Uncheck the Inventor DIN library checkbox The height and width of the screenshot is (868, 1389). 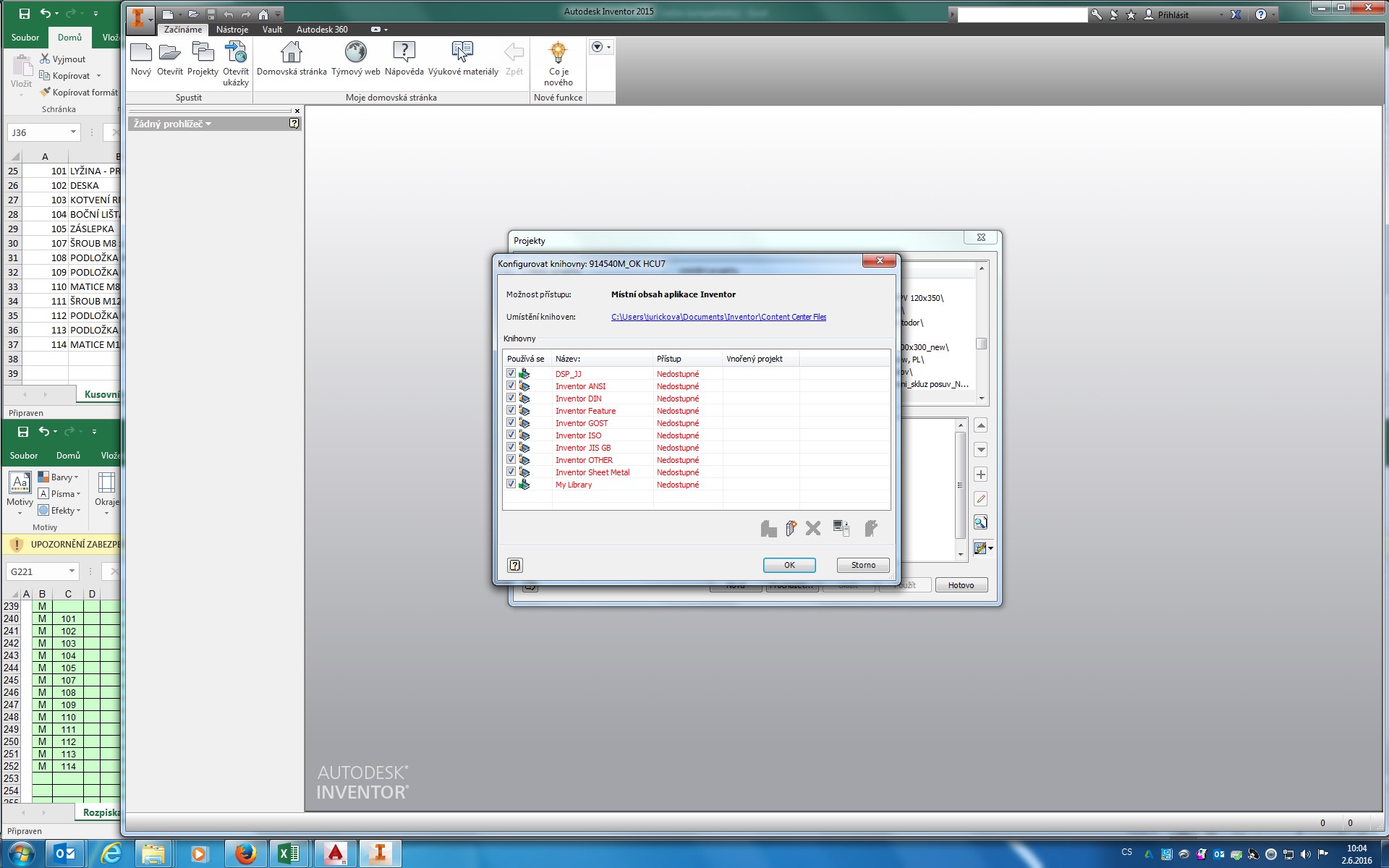click(511, 399)
